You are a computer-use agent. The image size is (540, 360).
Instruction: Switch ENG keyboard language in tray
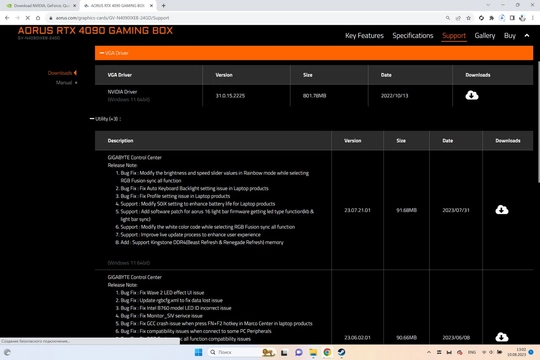point(471,352)
